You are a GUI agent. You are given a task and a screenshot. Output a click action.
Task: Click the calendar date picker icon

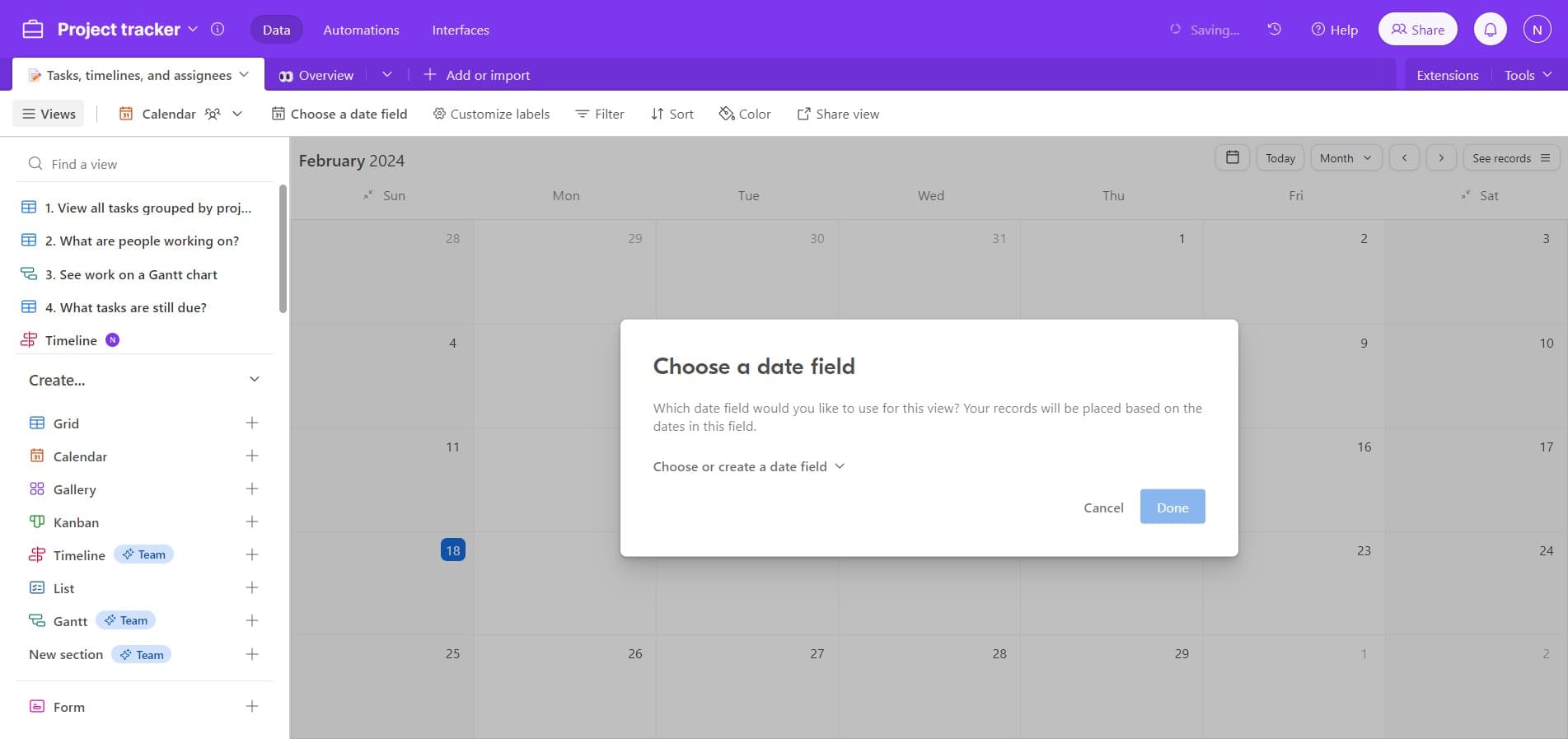(1232, 157)
